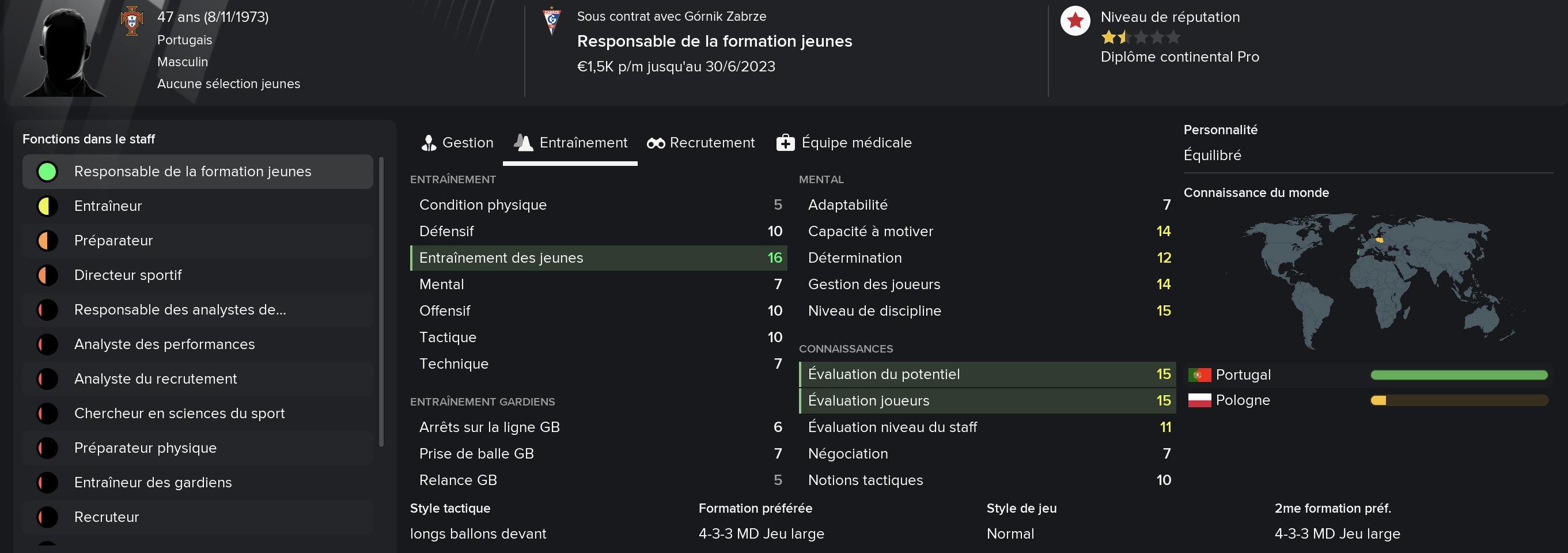Click the staff member silhouette portrait

point(64,52)
